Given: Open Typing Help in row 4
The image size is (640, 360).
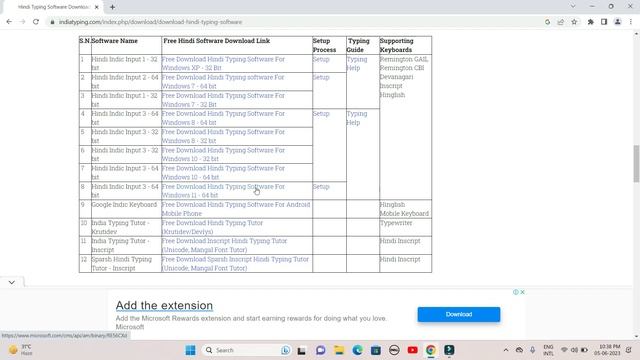Looking at the screenshot, I should click(357, 118).
